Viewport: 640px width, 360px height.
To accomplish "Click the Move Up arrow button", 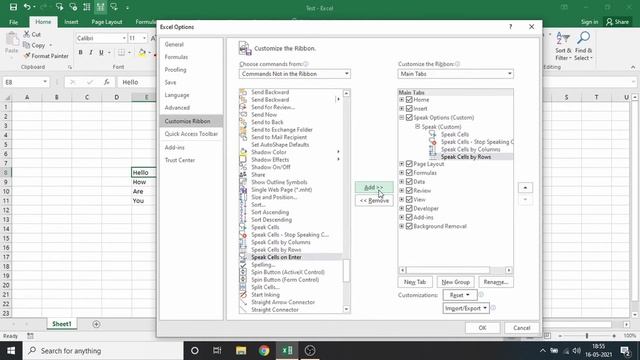I will click(x=525, y=188).
